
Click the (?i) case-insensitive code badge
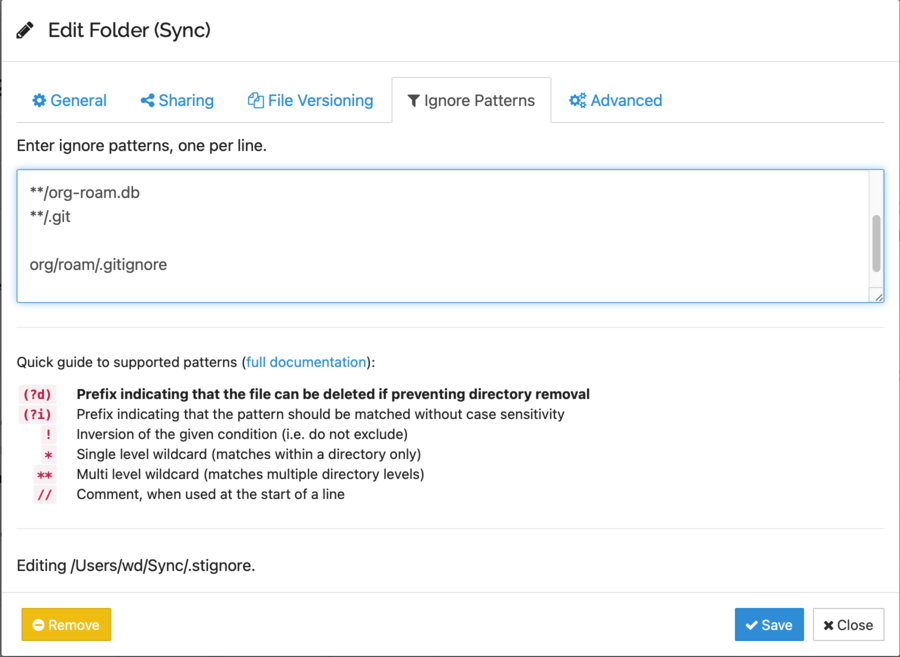(36, 414)
